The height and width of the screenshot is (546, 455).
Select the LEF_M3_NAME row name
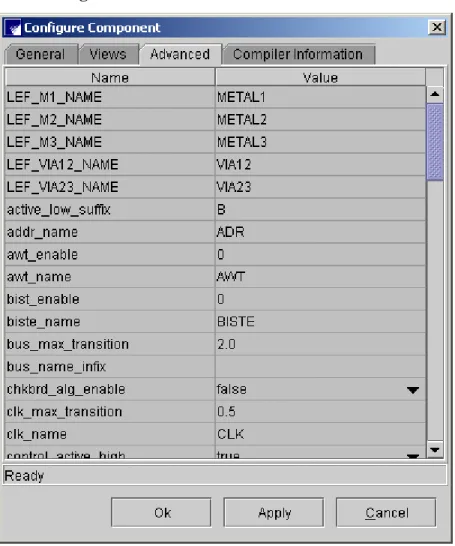(110, 142)
